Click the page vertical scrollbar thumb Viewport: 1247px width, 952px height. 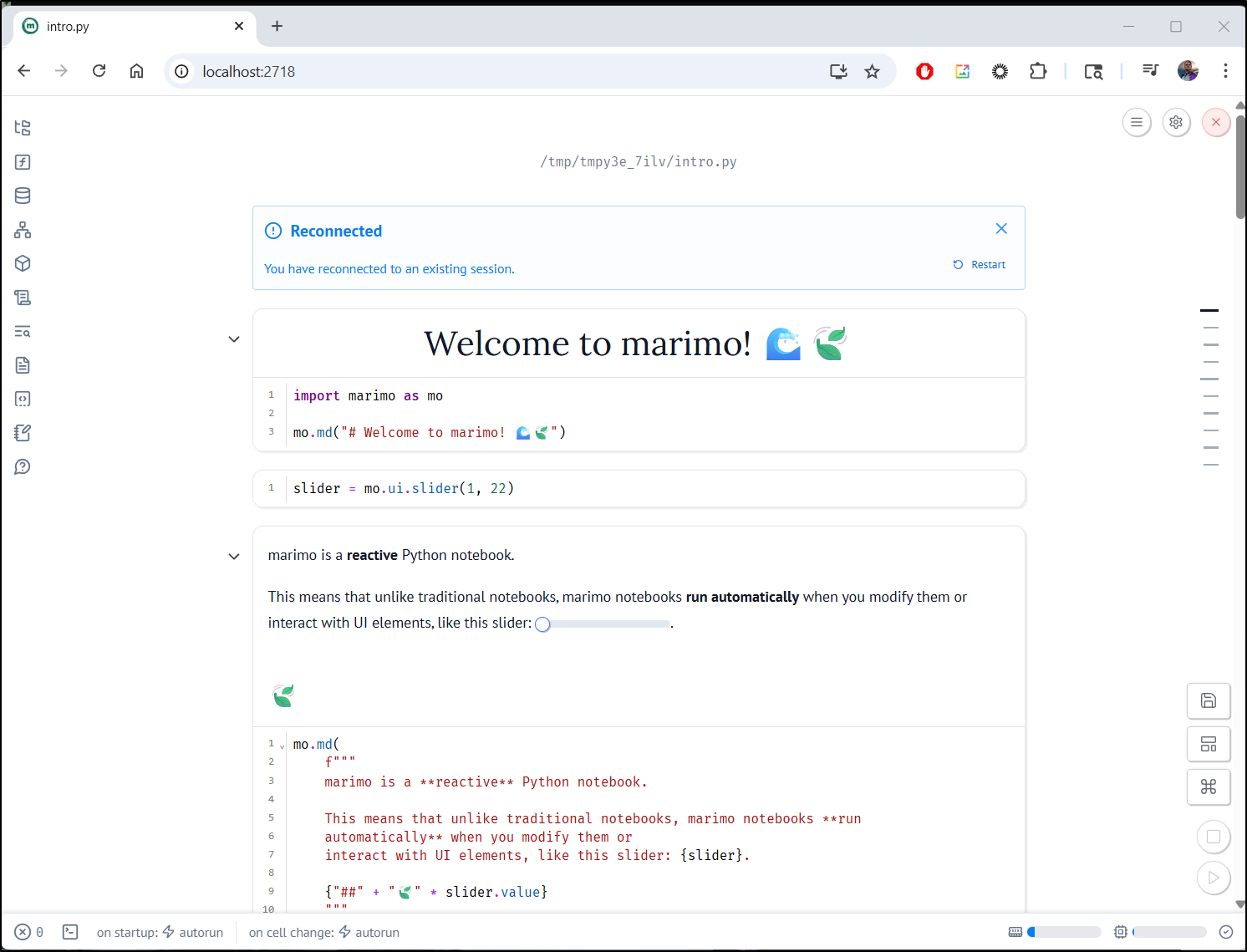click(1240, 167)
